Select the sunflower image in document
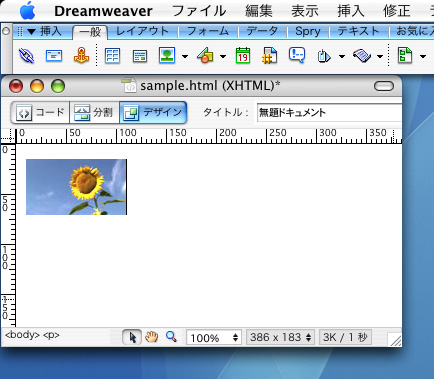The image size is (434, 379). click(76, 187)
